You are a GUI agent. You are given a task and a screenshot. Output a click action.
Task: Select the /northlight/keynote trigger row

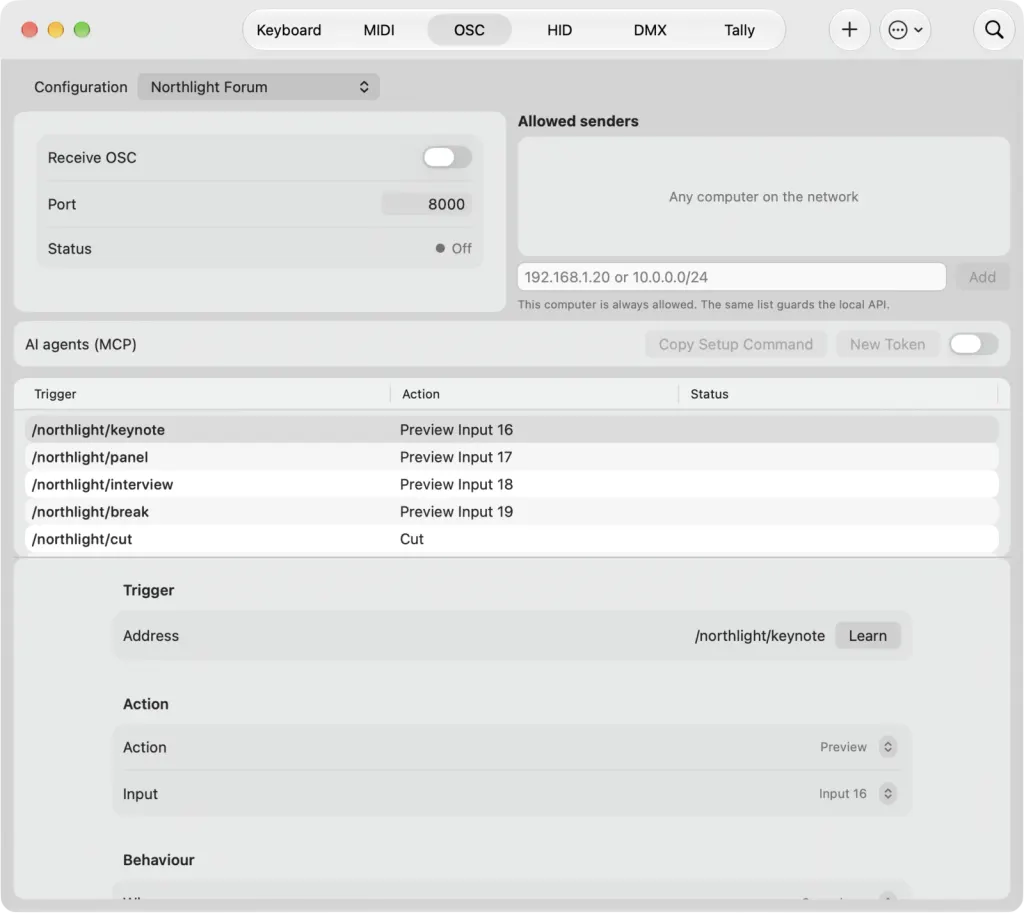point(512,430)
